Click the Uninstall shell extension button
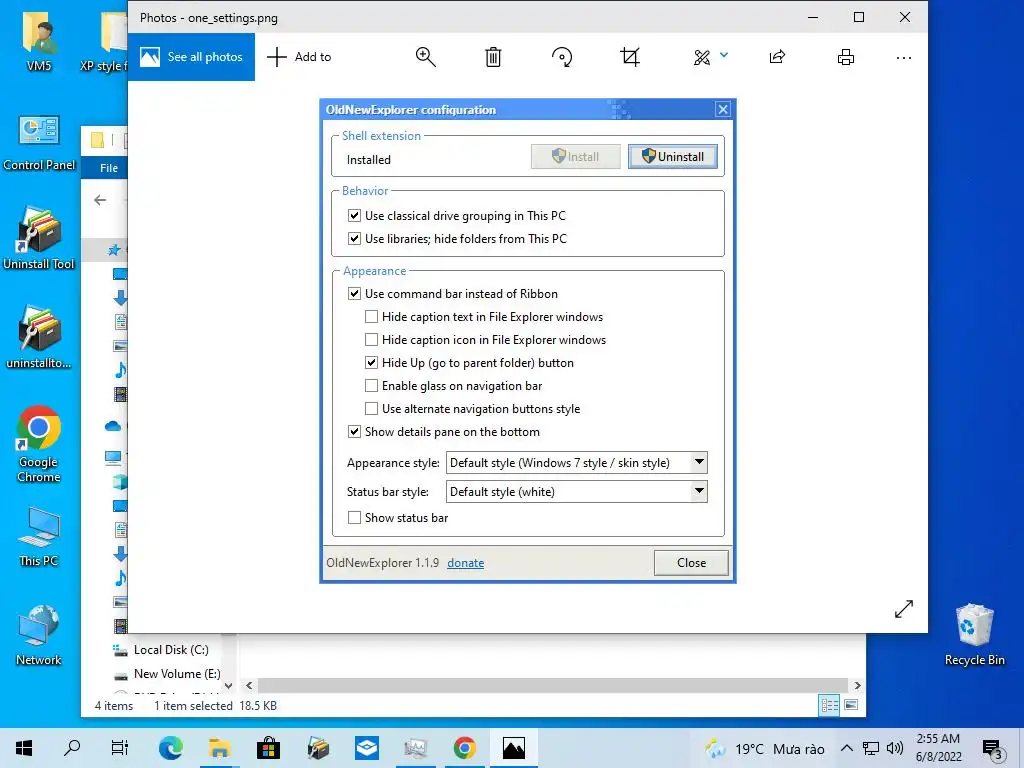This screenshot has height=768, width=1024. pos(673,157)
